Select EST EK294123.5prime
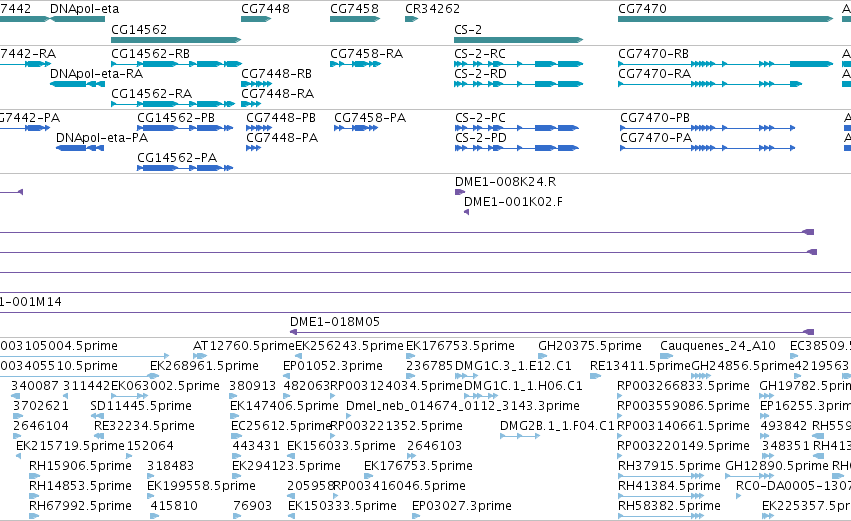The image size is (851, 521). pos(287,466)
